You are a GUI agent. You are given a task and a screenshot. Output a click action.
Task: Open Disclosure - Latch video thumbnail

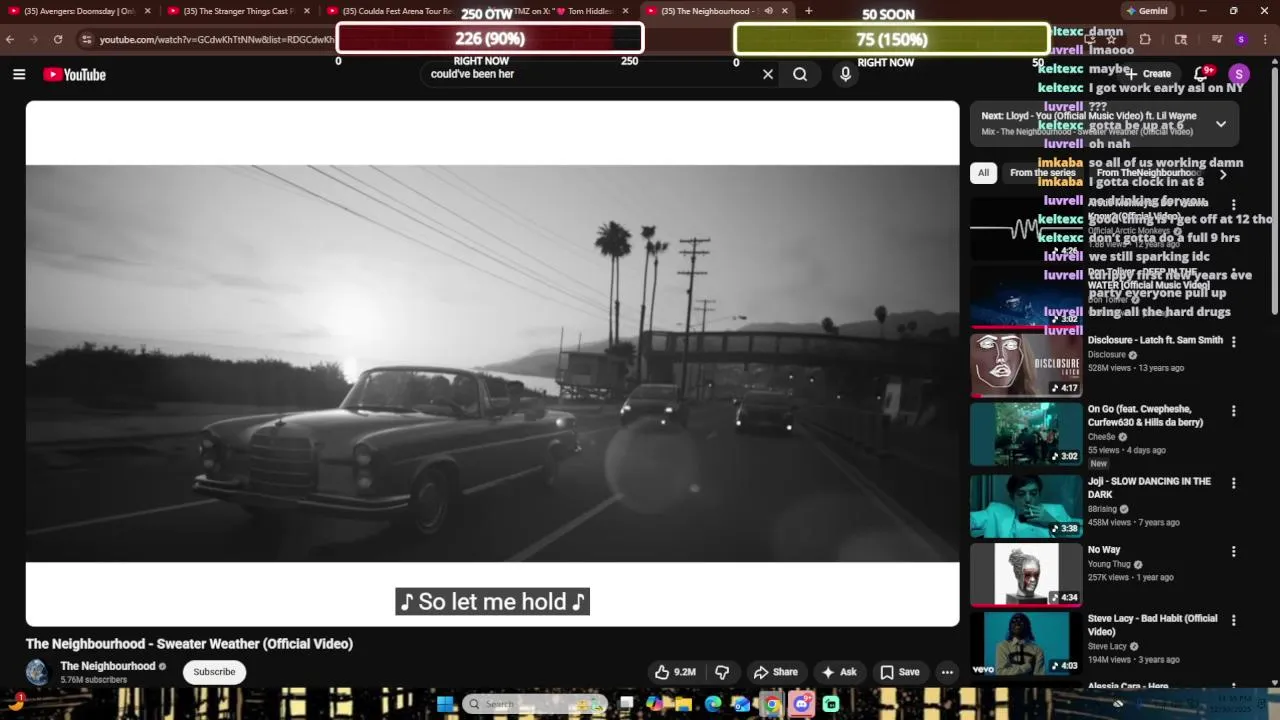click(x=1026, y=365)
